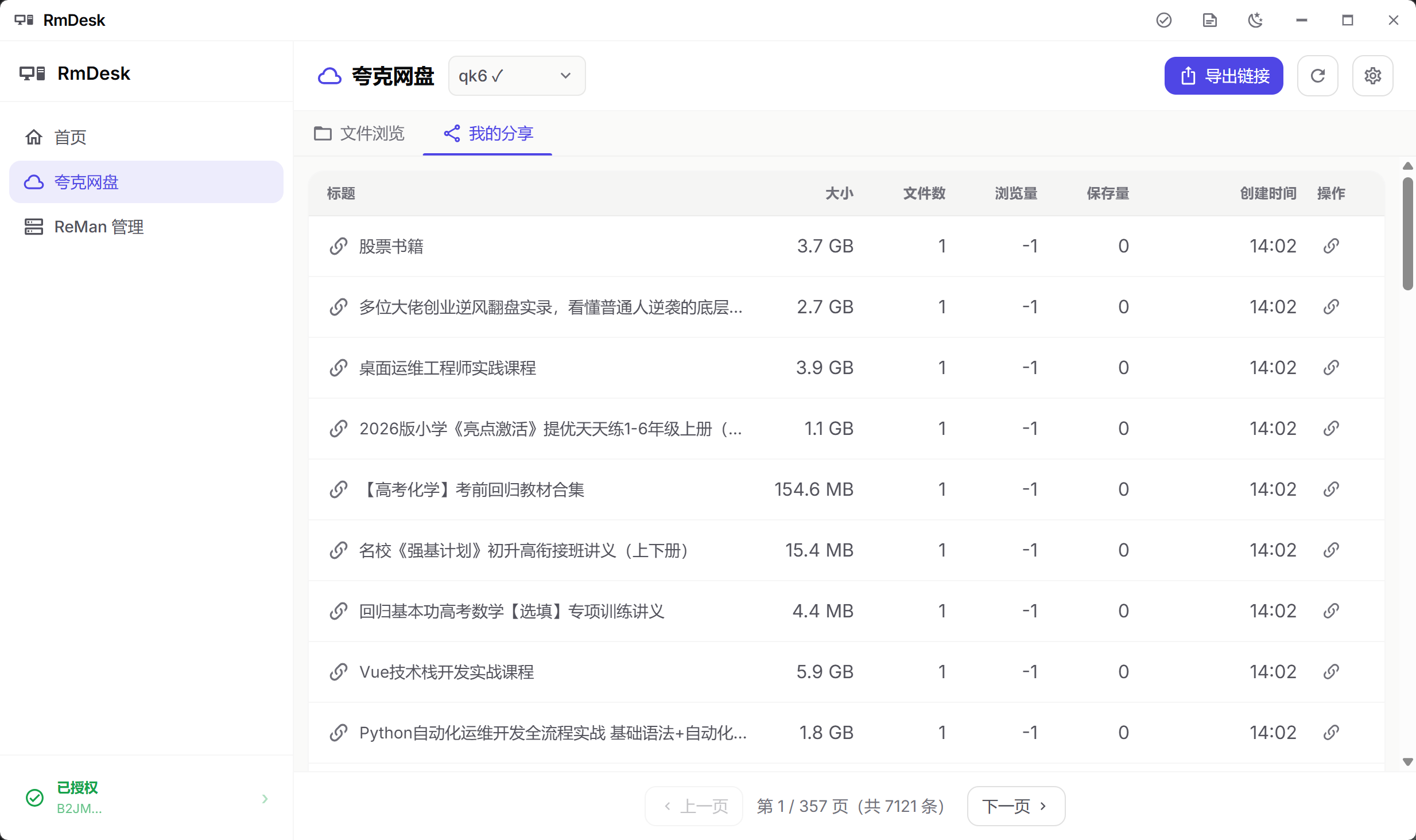This screenshot has width=1416, height=840.
Task: Click link icon left of 股票书籍
Action: coord(339,246)
